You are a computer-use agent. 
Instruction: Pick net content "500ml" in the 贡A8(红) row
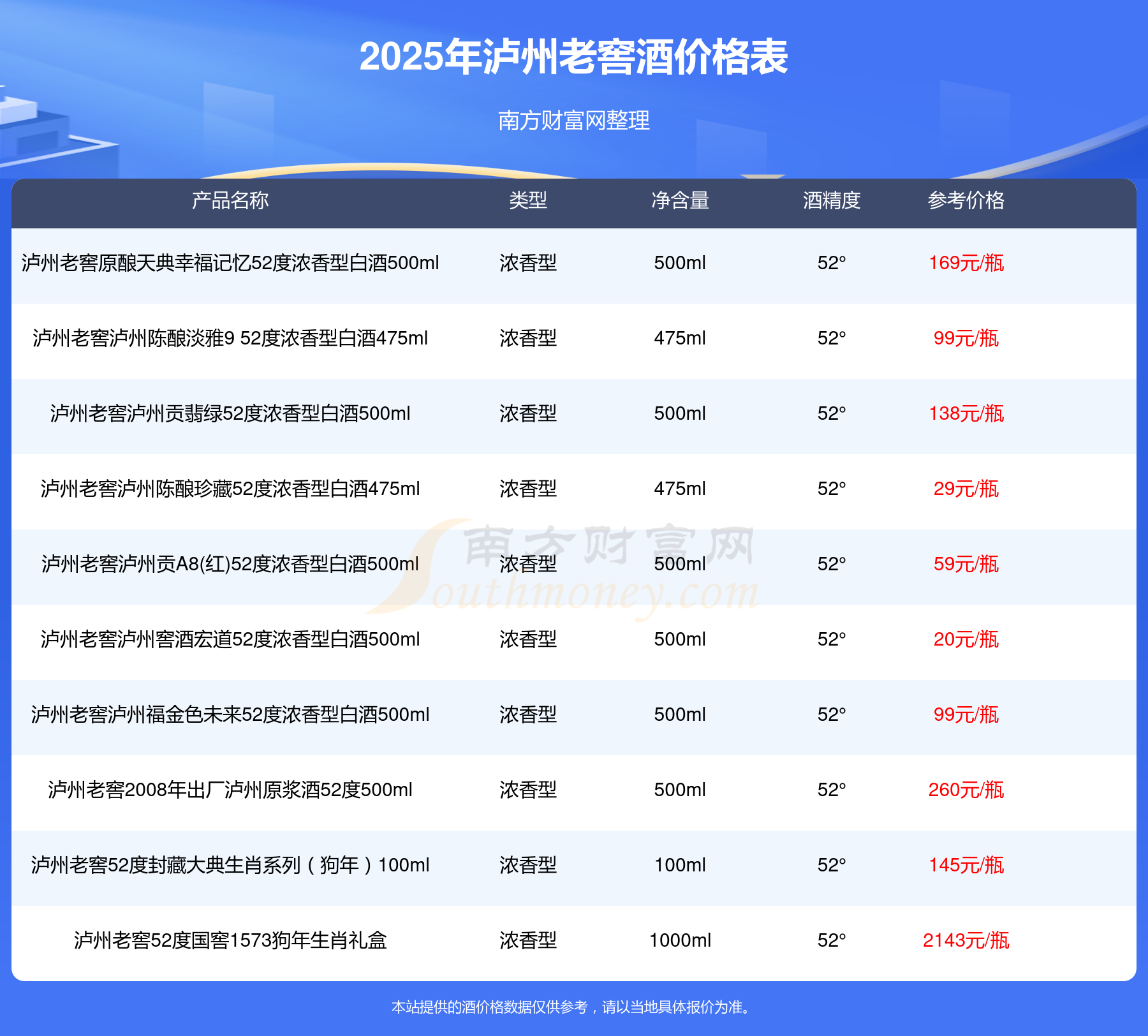coord(680,564)
